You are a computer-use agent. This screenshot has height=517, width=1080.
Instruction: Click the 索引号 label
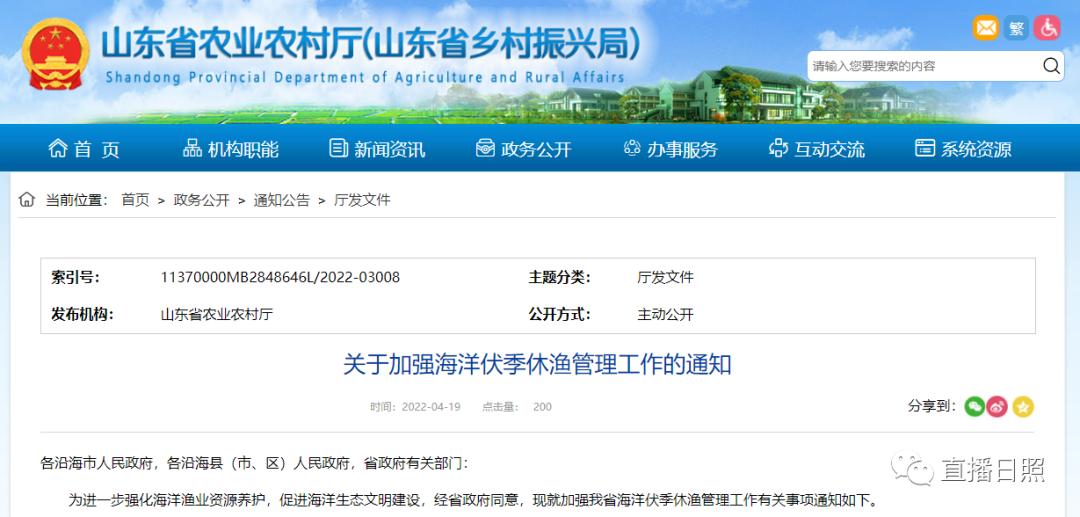[75, 277]
